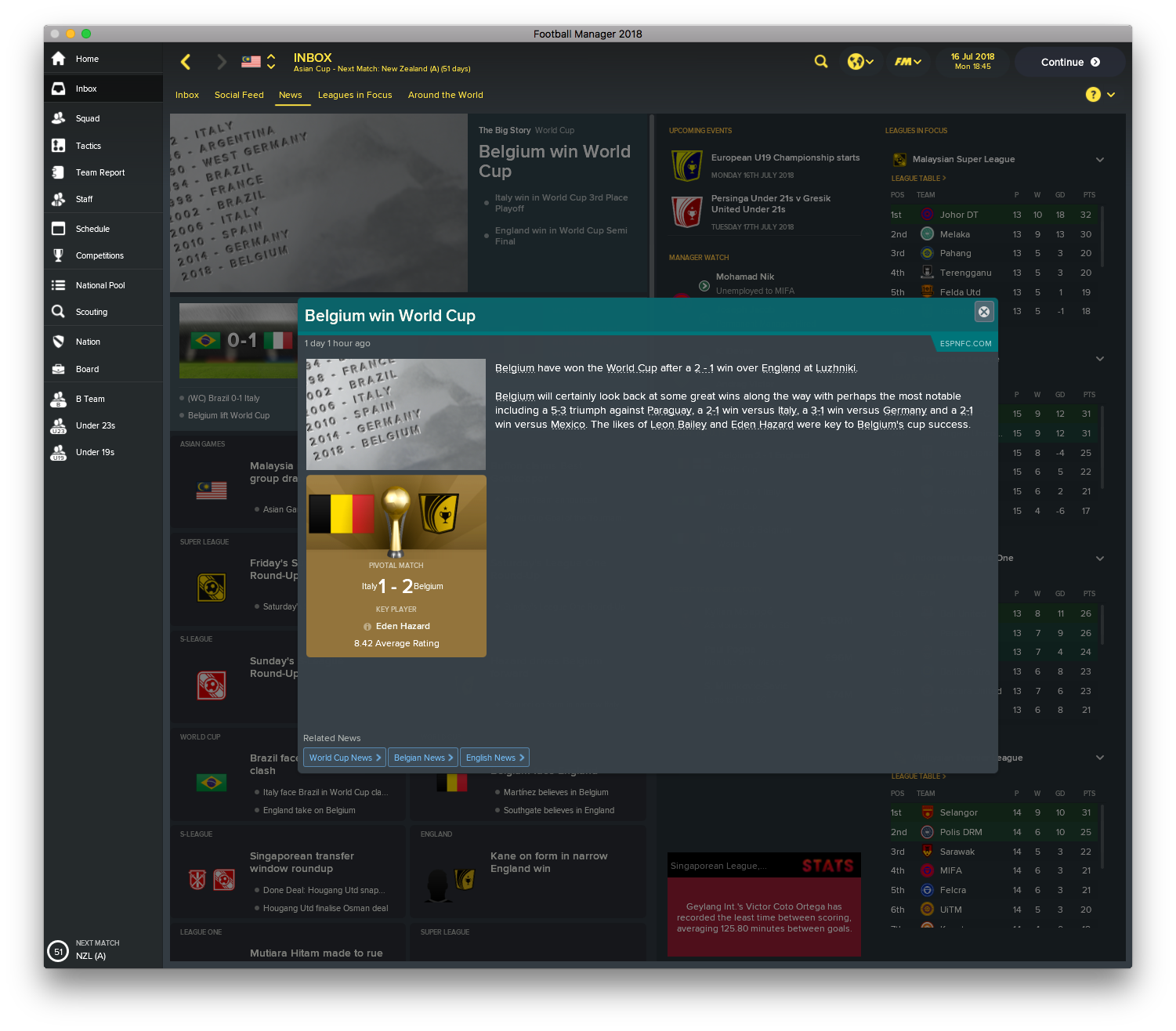This screenshot has width=1176, height=1031.
Task: Click the Selangor club badge
Action: [927, 812]
